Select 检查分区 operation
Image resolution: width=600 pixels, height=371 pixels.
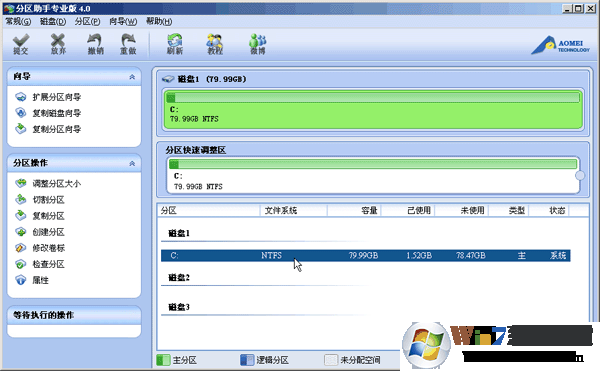point(48,264)
